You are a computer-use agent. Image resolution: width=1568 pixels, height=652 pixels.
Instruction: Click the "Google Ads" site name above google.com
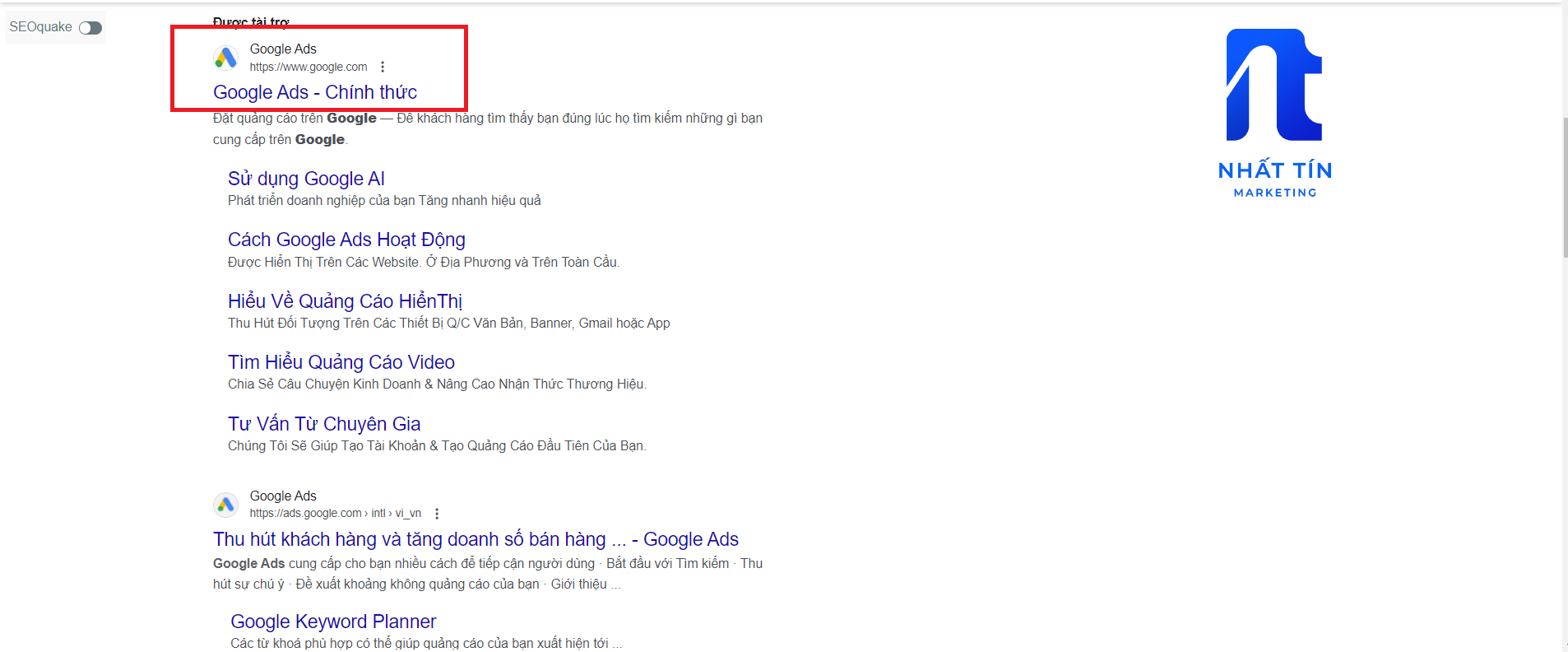click(x=283, y=49)
